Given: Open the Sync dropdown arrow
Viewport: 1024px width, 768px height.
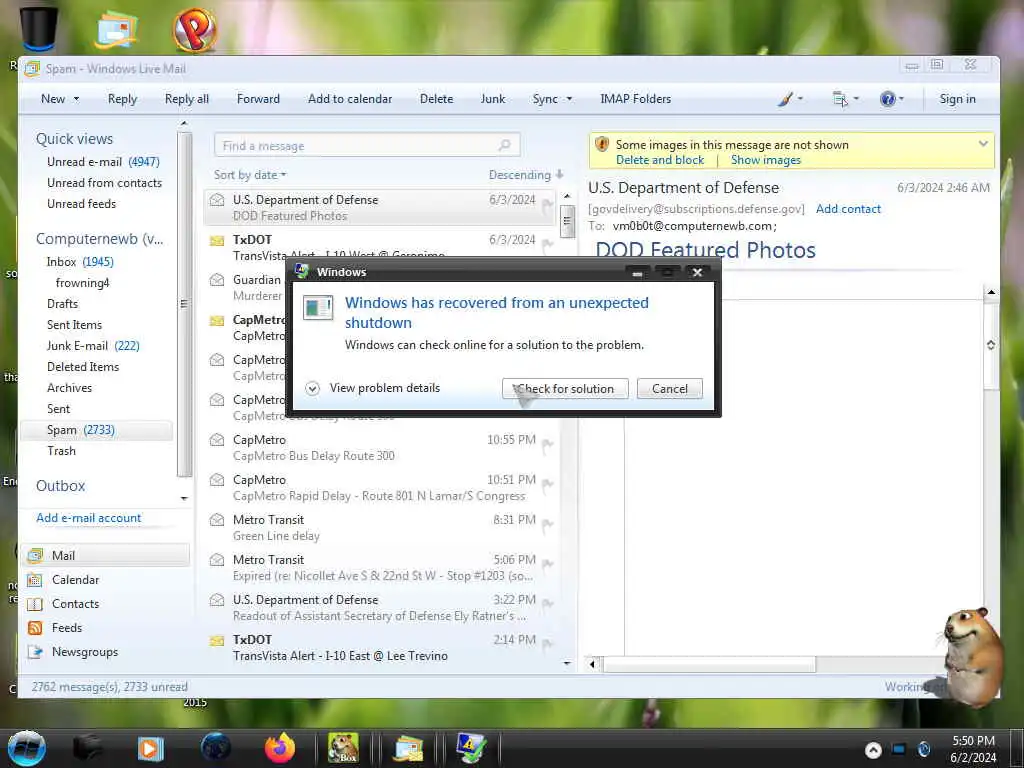Looking at the screenshot, I should pos(569,99).
